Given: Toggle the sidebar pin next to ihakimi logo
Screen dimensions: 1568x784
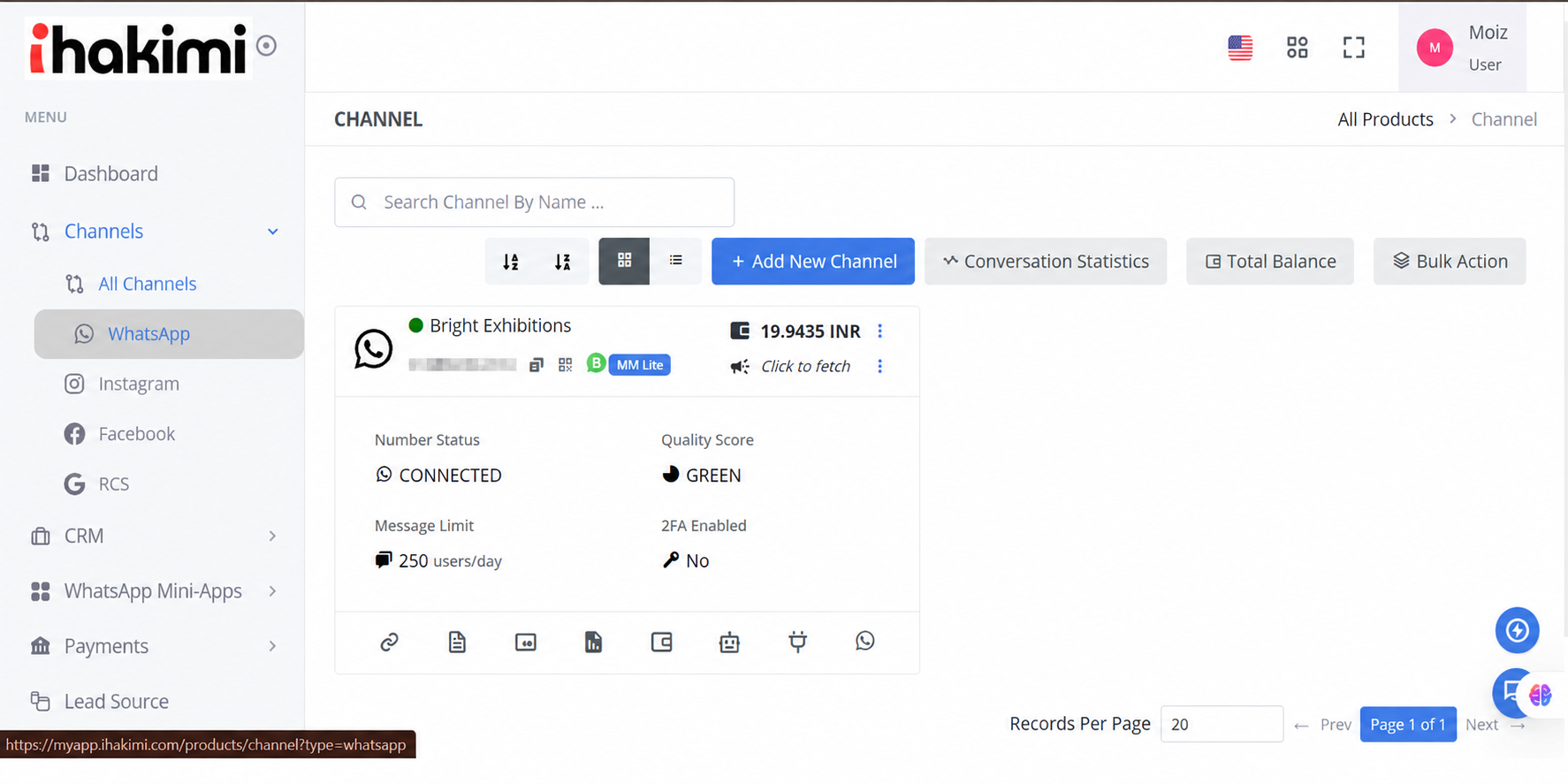Looking at the screenshot, I should (266, 46).
